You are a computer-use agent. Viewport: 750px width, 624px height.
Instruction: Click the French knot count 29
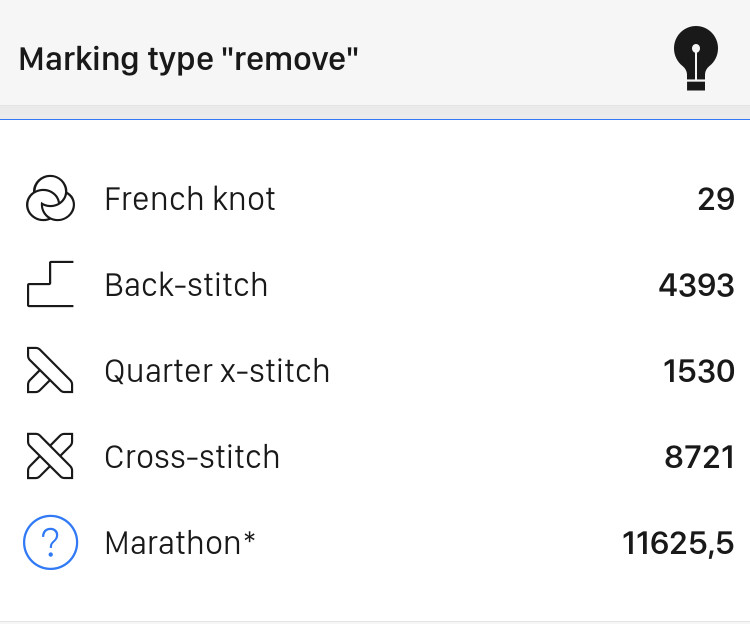coord(716,199)
